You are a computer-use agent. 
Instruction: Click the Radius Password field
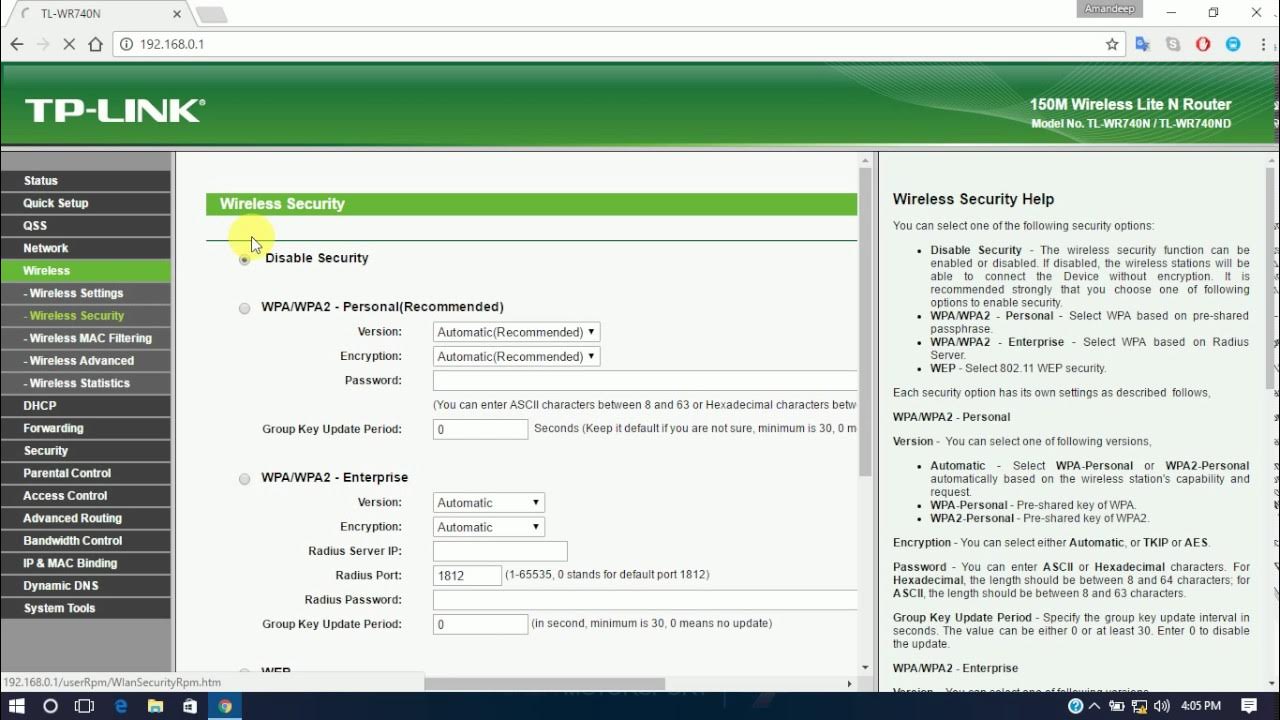645,600
